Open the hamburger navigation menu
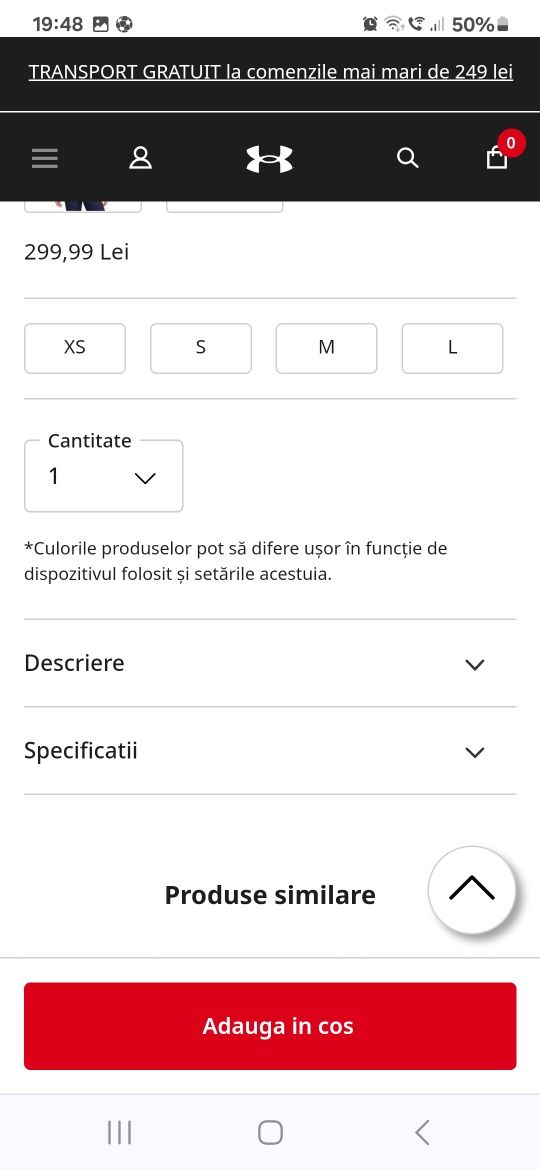The image size is (540, 1170). pos(45,158)
